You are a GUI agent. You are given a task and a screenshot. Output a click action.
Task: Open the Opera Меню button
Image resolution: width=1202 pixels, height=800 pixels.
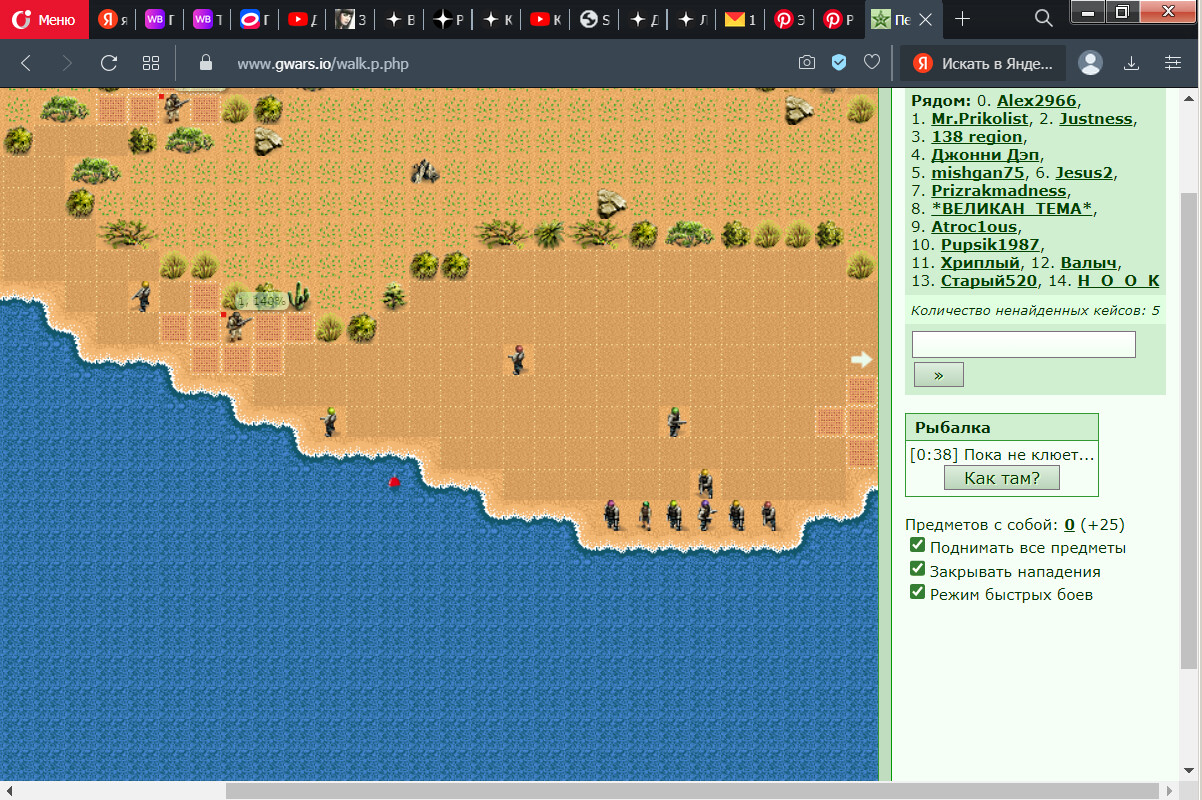[43, 19]
